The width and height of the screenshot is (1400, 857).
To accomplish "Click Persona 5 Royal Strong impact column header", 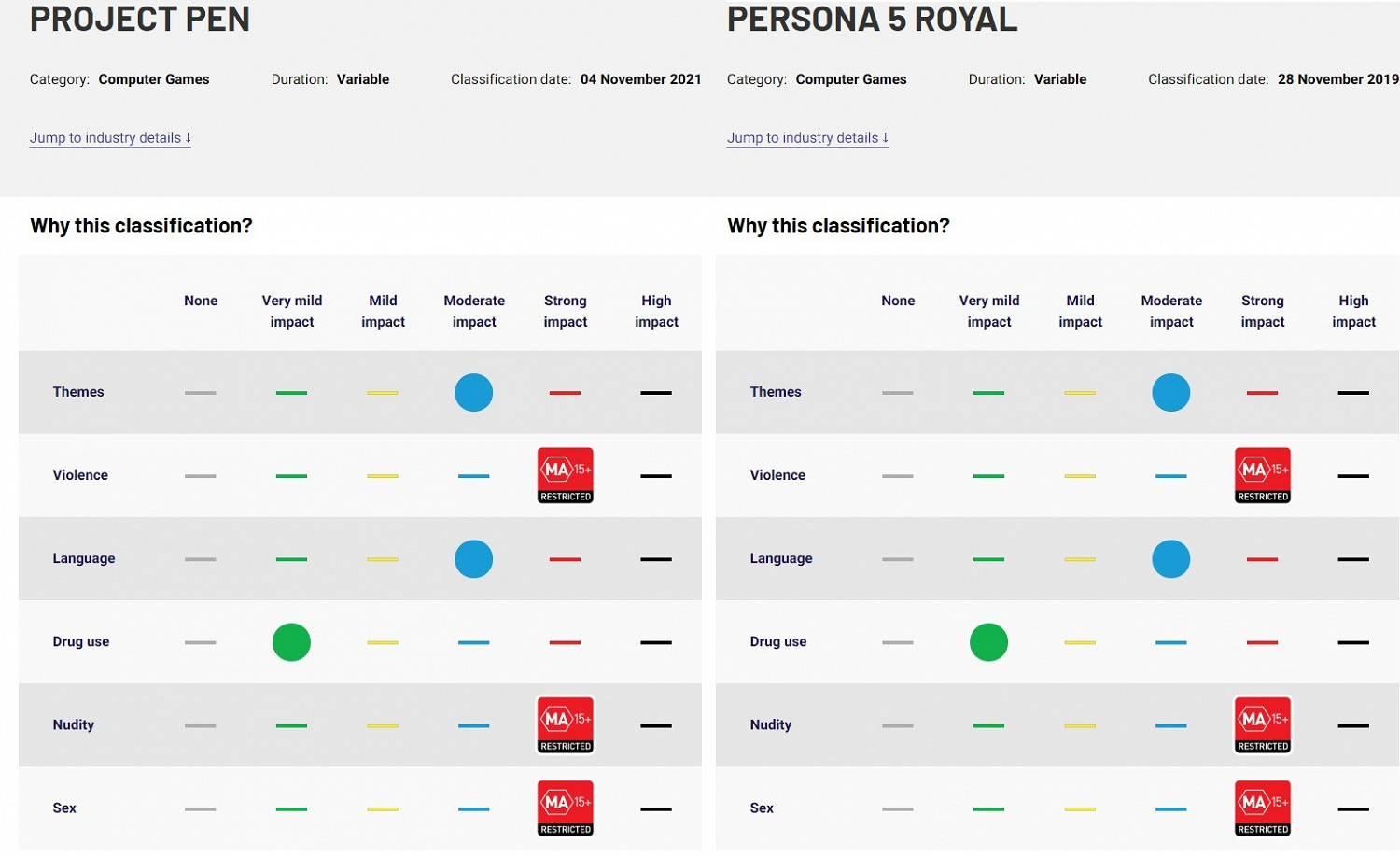I will click(x=1263, y=311).
